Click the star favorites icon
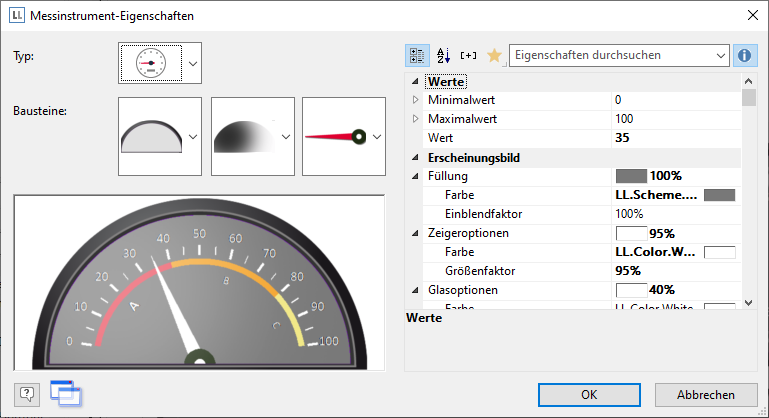This screenshot has width=769, height=418. click(x=494, y=56)
